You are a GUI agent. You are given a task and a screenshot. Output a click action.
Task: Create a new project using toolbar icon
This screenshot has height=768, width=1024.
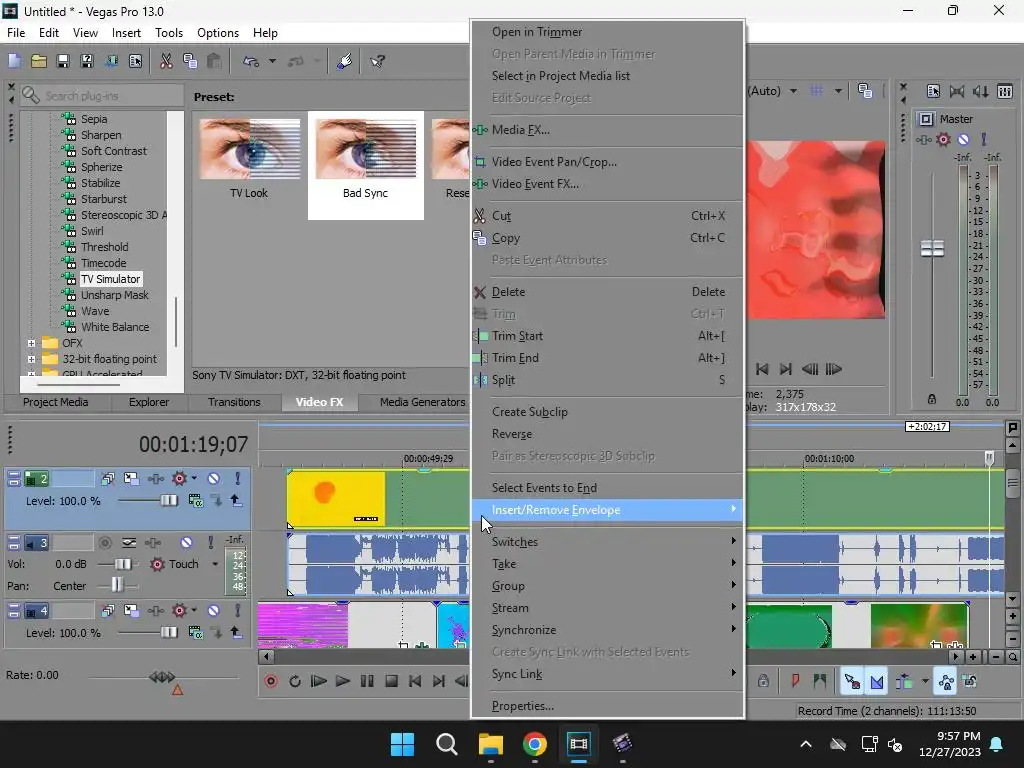coord(14,61)
